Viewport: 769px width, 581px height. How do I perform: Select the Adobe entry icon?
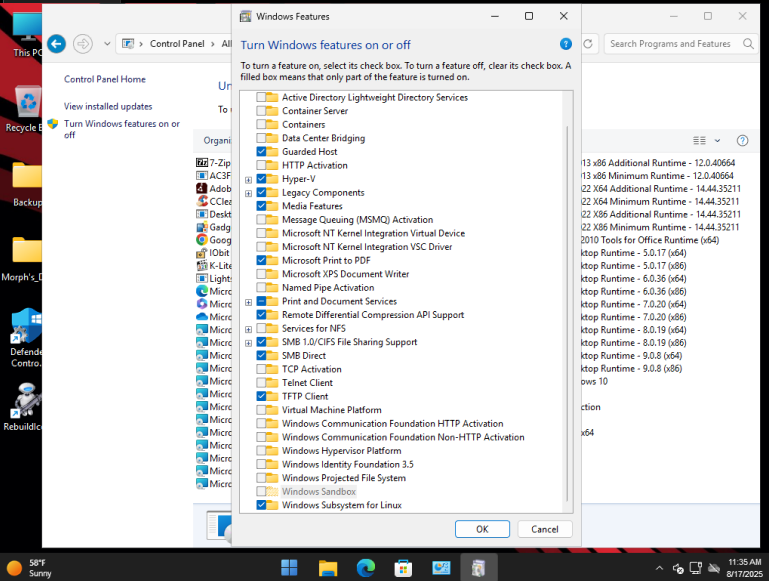point(202,188)
